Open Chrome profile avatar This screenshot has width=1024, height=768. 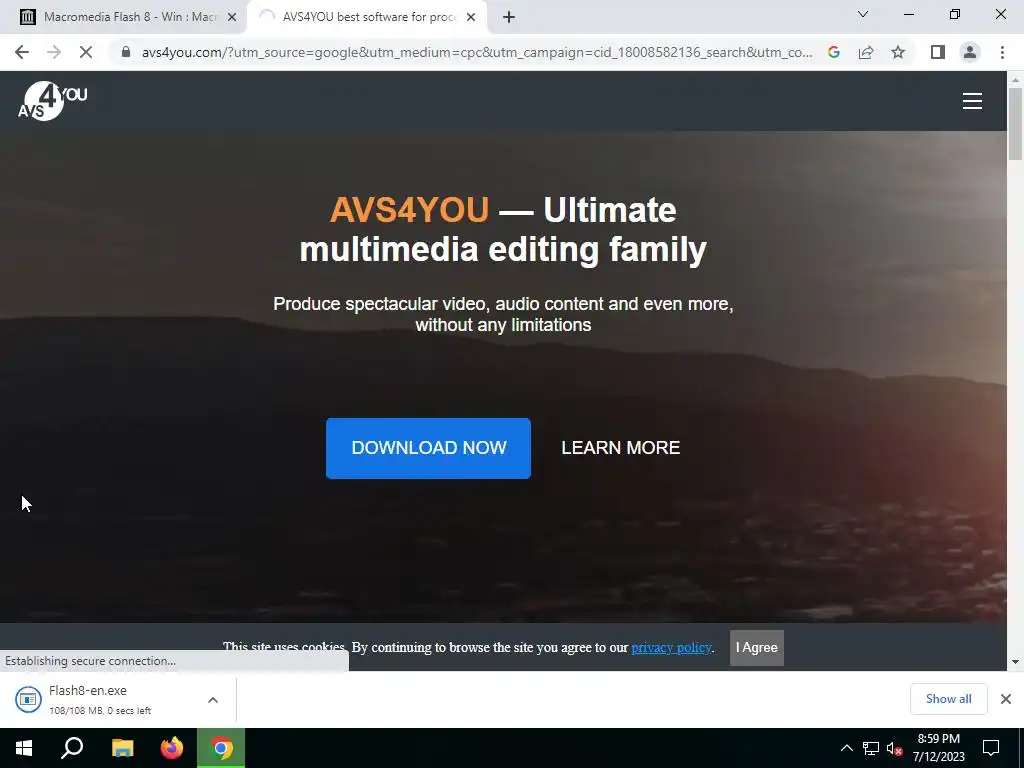tap(970, 52)
